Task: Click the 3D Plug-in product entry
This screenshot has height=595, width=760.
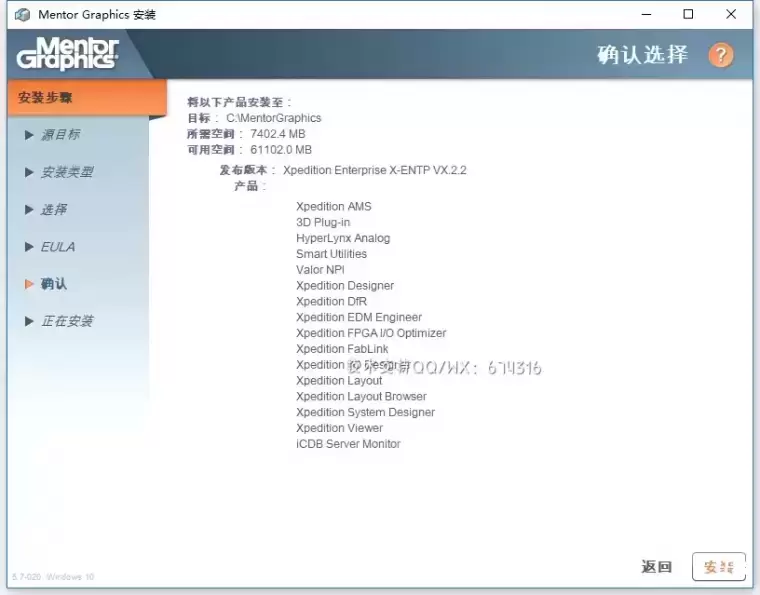Action: [x=323, y=222]
